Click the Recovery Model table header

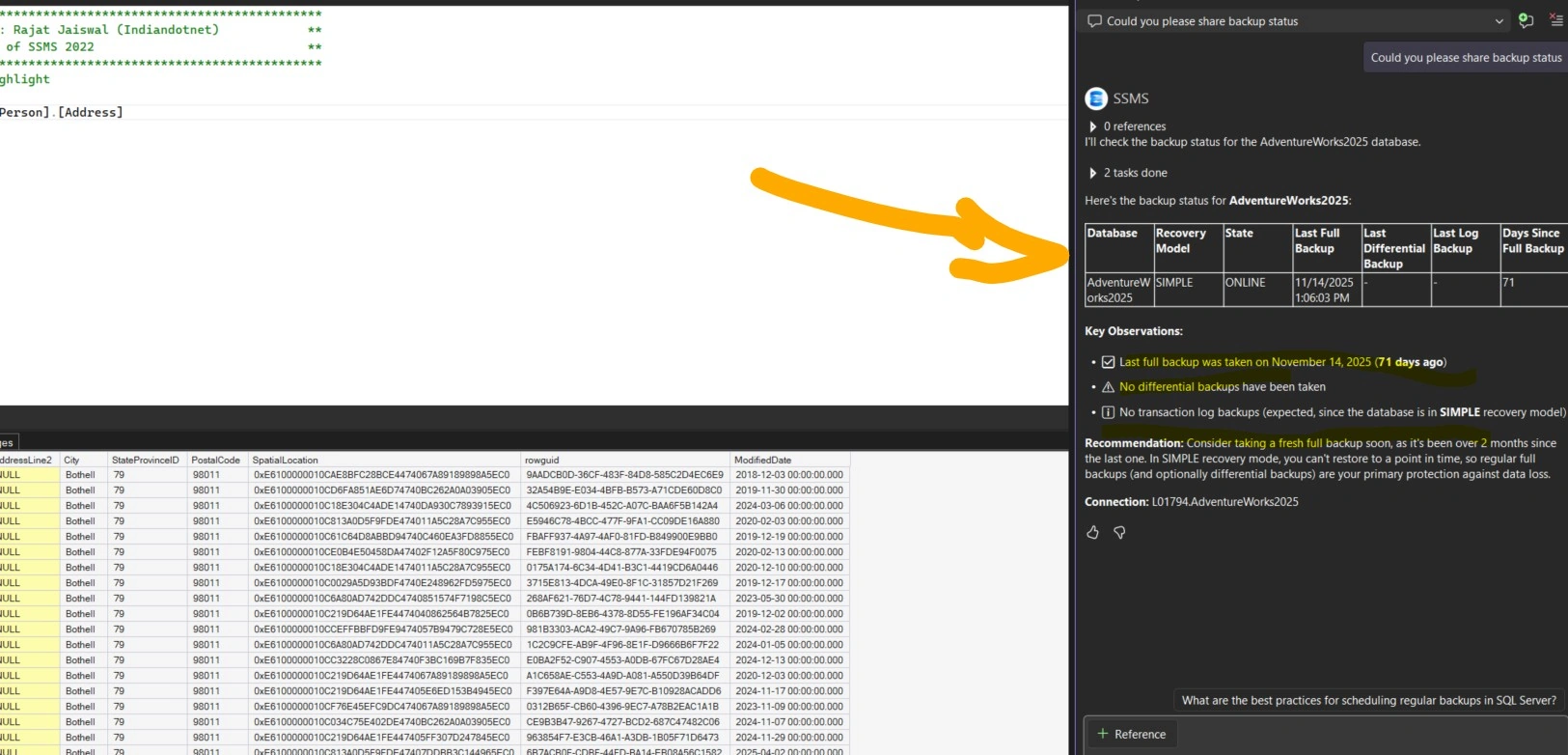1189,248
